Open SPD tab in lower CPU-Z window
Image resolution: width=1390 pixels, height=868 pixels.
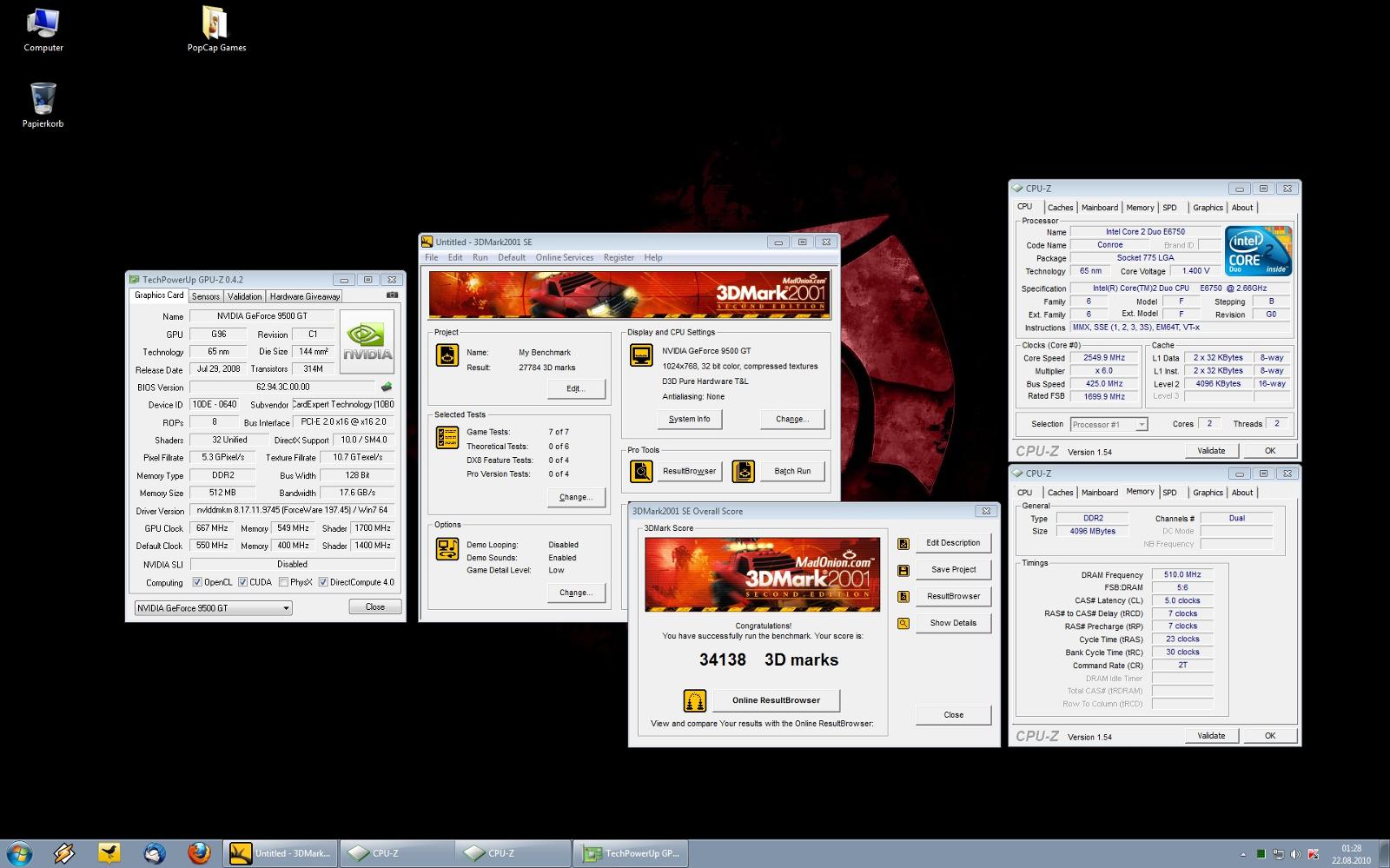click(x=1170, y=493)
